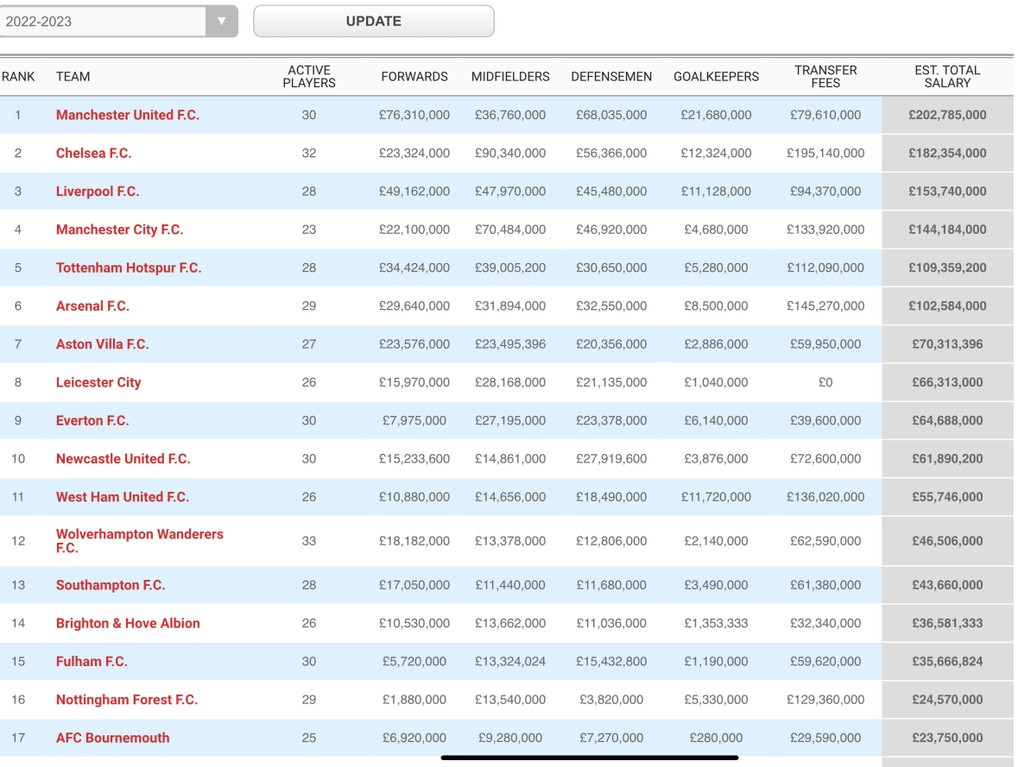The width and height of the screenshot is (1024, 767).
Task: Select Leicester City transfer fees £0
Action: click(x=825, y=382)
